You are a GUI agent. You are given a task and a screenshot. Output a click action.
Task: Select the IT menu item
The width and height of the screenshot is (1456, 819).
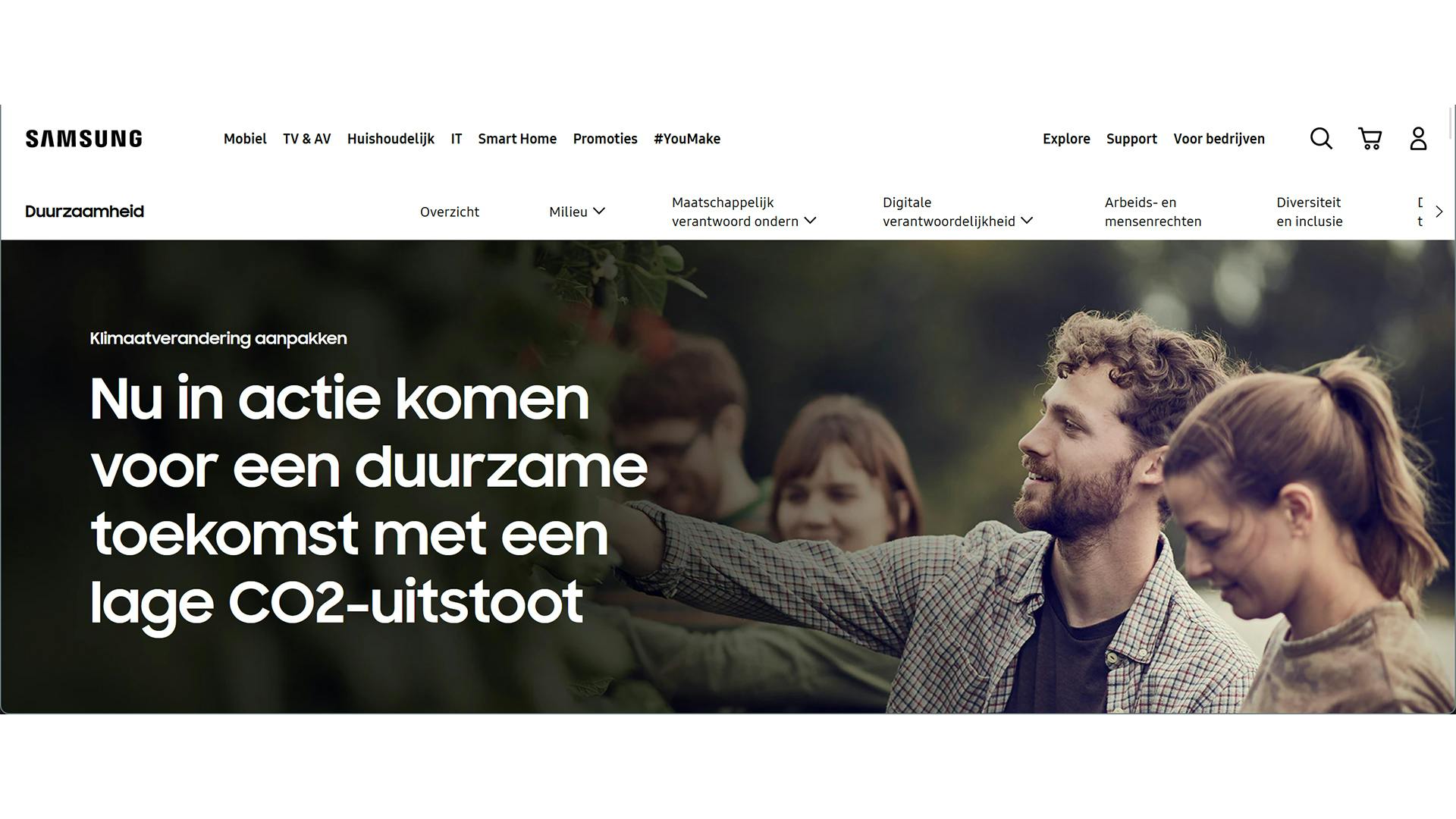(x=457, y=139)
